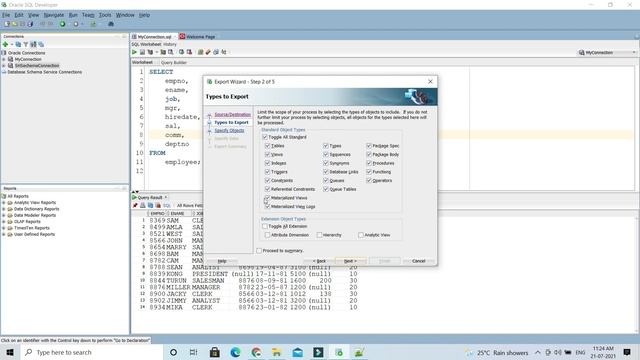This screenshot has height=360, width=640.
Task: Expand the second connection node below MyConnection
Action: pyautogui.click(x=4, y=66)
